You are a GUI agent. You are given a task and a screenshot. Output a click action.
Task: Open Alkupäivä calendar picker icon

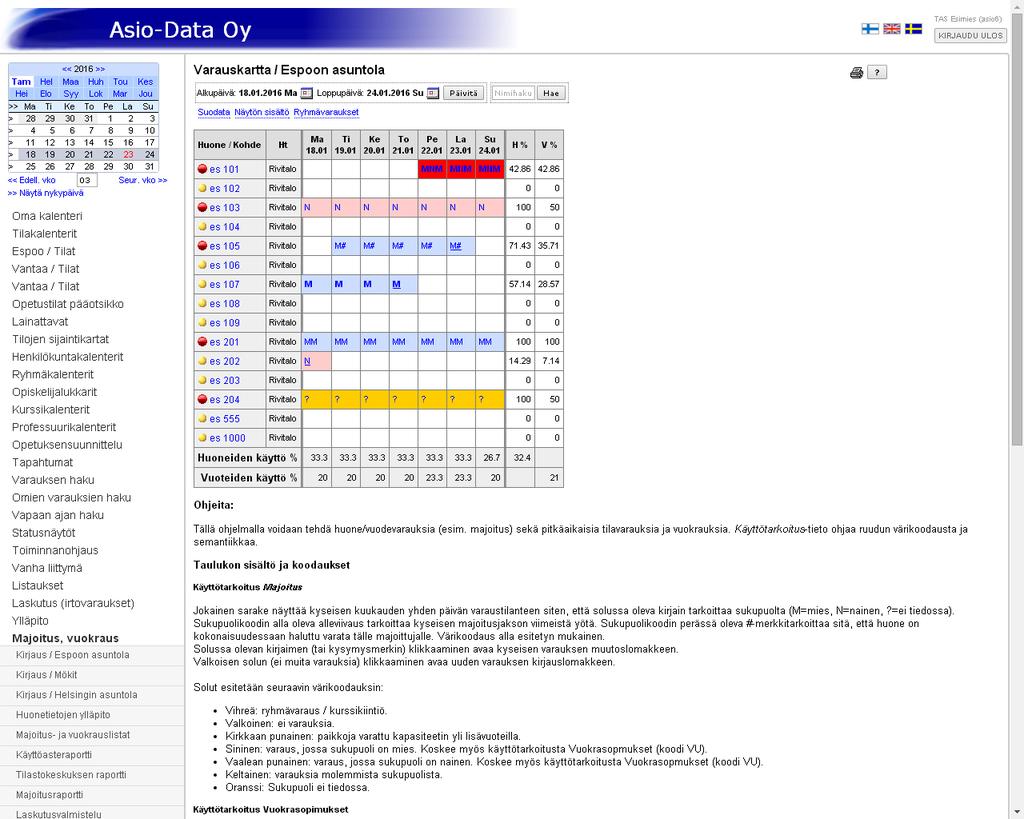pyautogui.click(x=306, y=93)
